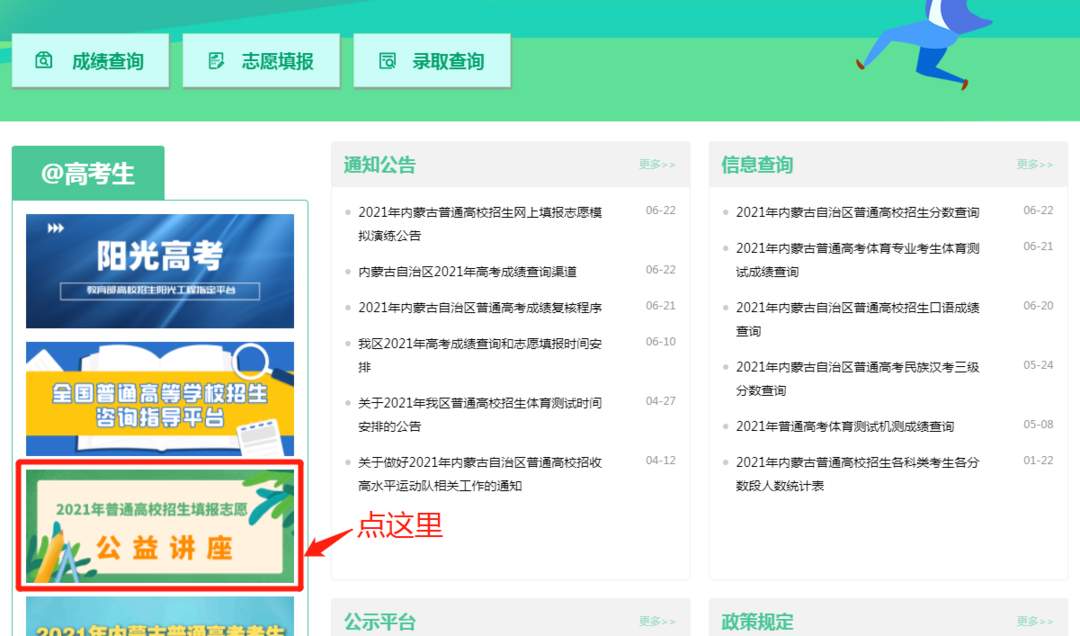
Task: Open 全国普通高等学校招生咨询指导平台 banner
Action: [160, 399]
